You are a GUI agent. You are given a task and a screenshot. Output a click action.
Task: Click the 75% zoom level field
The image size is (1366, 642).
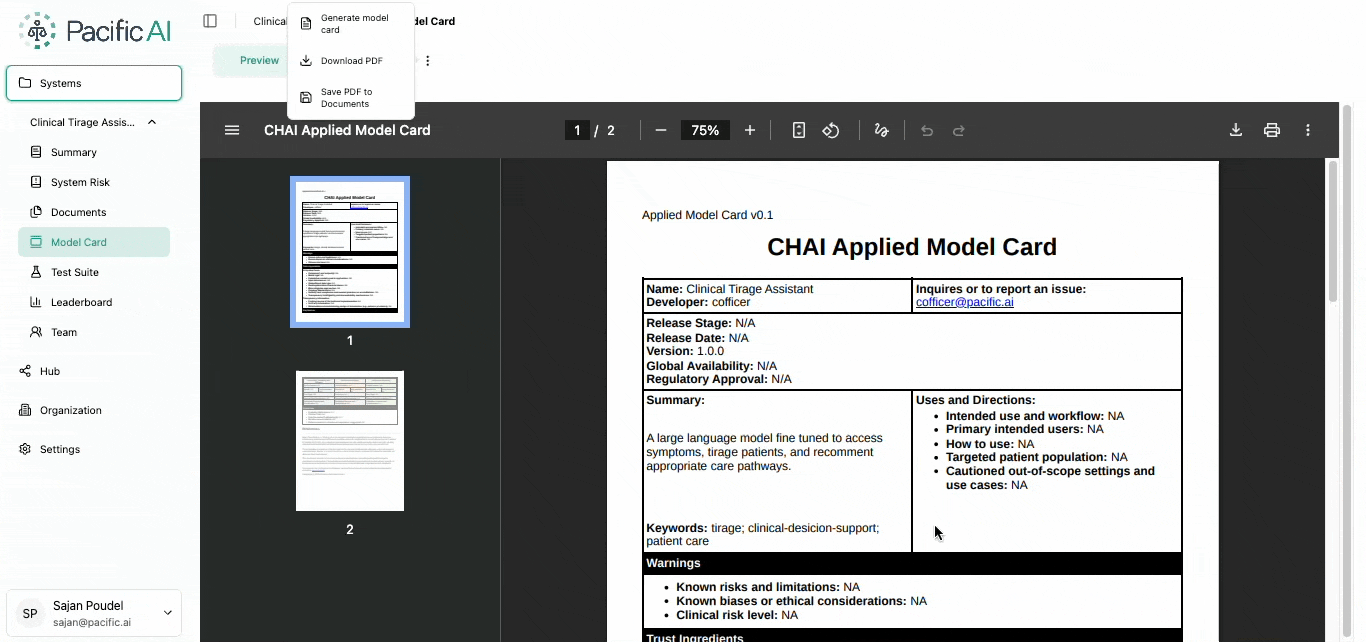point(705,130)
